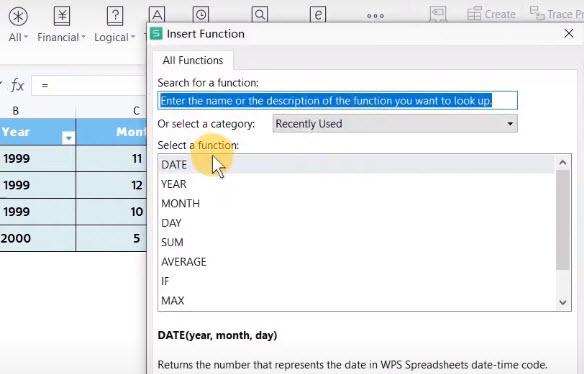The image size is (584, 374).
Task: Open the Logical functions icon
Action: tap(115, 17)
